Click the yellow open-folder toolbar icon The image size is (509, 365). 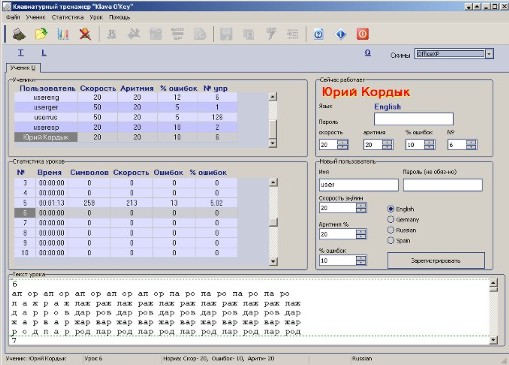point(41,34)
